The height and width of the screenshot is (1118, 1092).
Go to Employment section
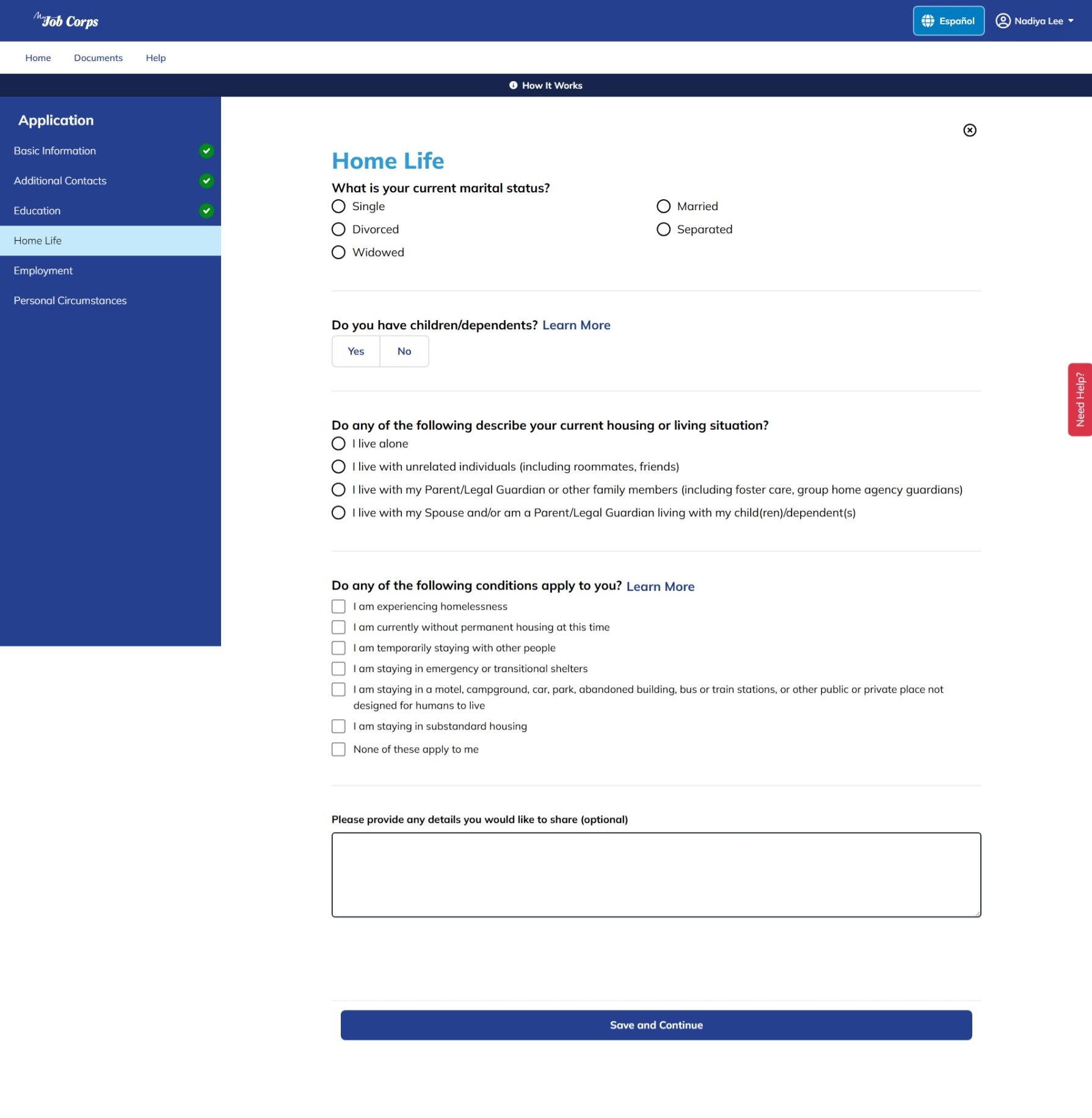[x=111, y=271]
